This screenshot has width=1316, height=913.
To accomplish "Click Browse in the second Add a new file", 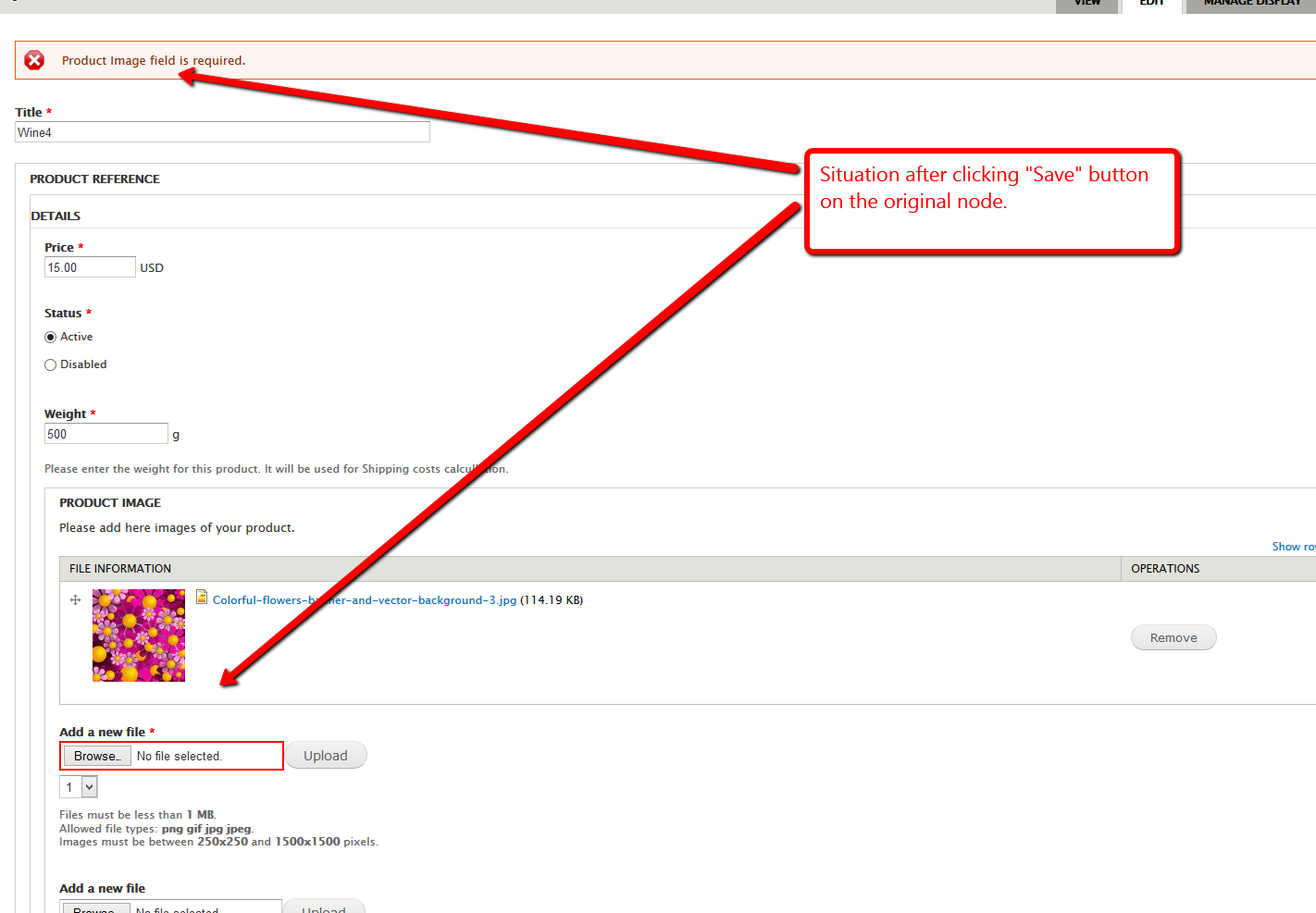I will [95, 908].
